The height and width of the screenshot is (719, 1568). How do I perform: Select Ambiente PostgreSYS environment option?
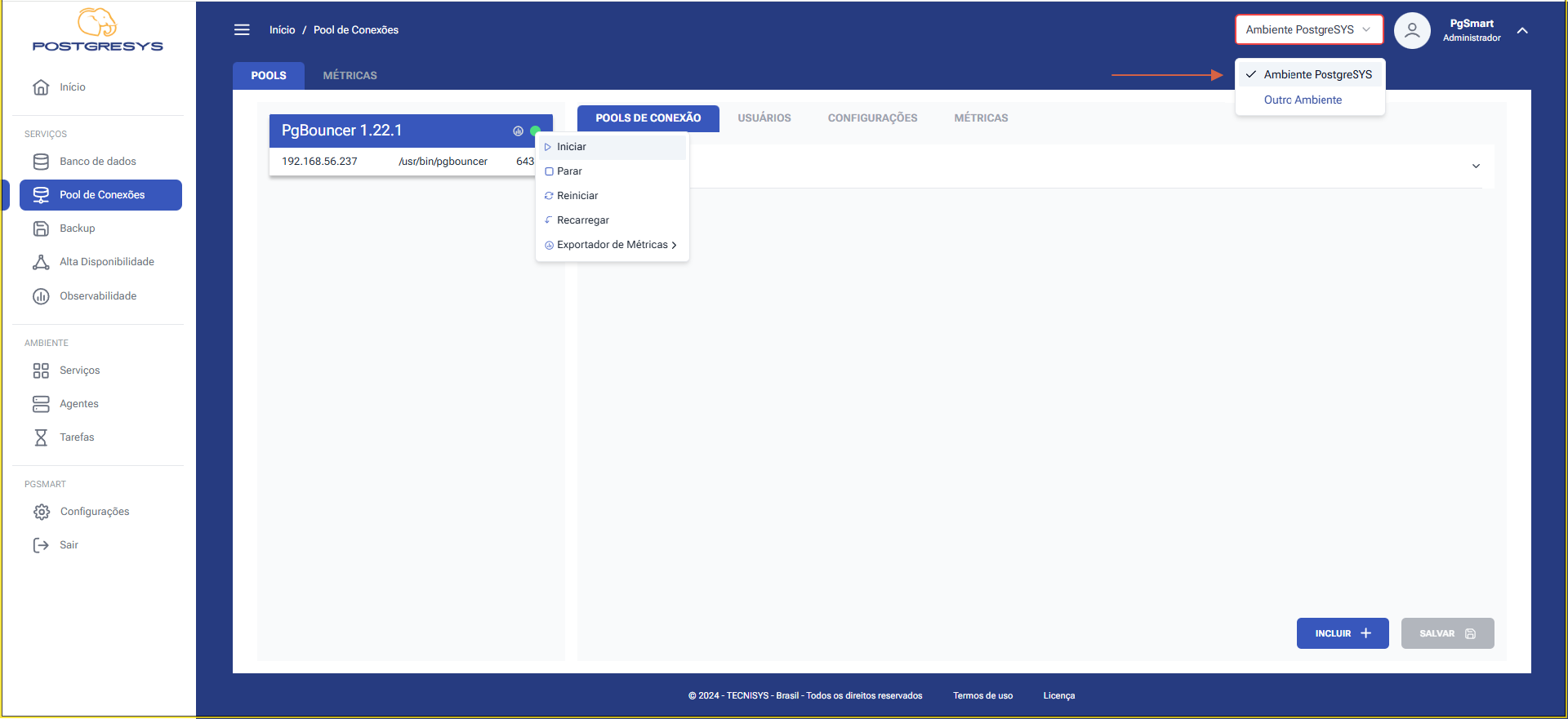coord(1310,74)
